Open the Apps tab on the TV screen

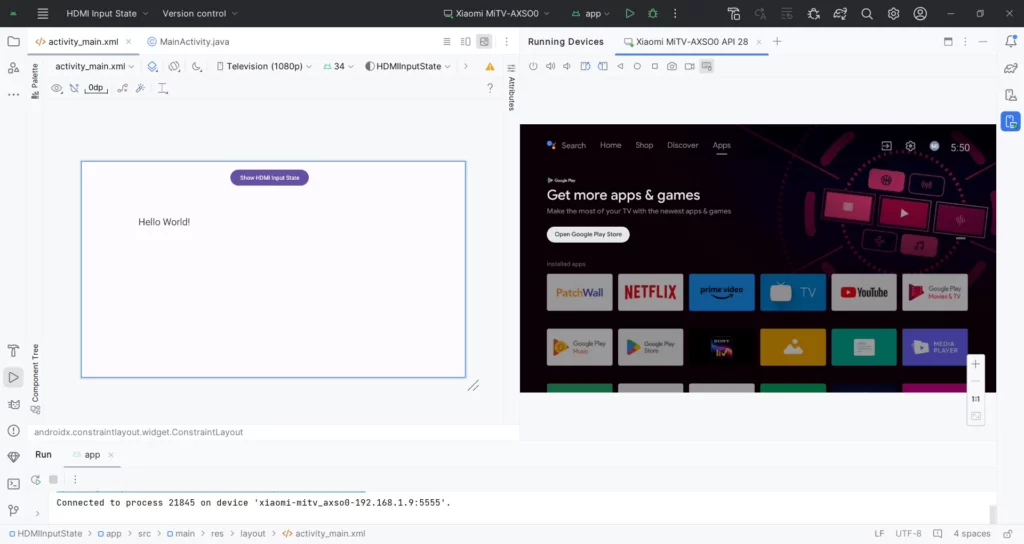pos(721,145)
